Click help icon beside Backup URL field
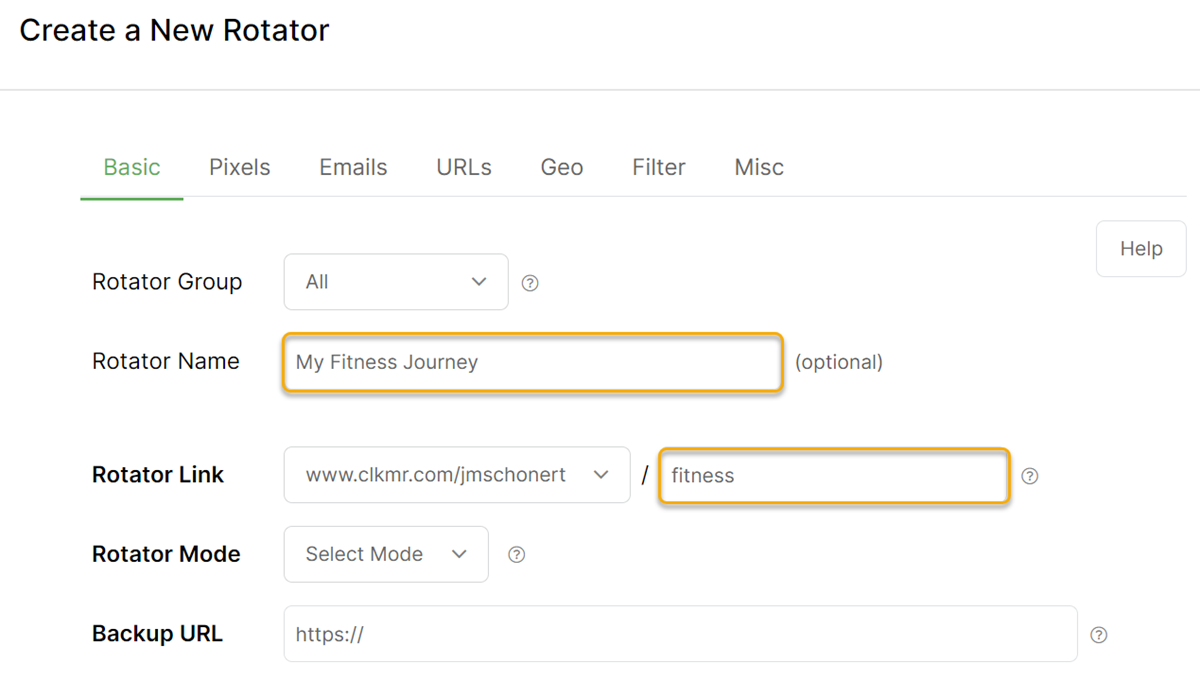The image size is (1200, 681). 1099,635
